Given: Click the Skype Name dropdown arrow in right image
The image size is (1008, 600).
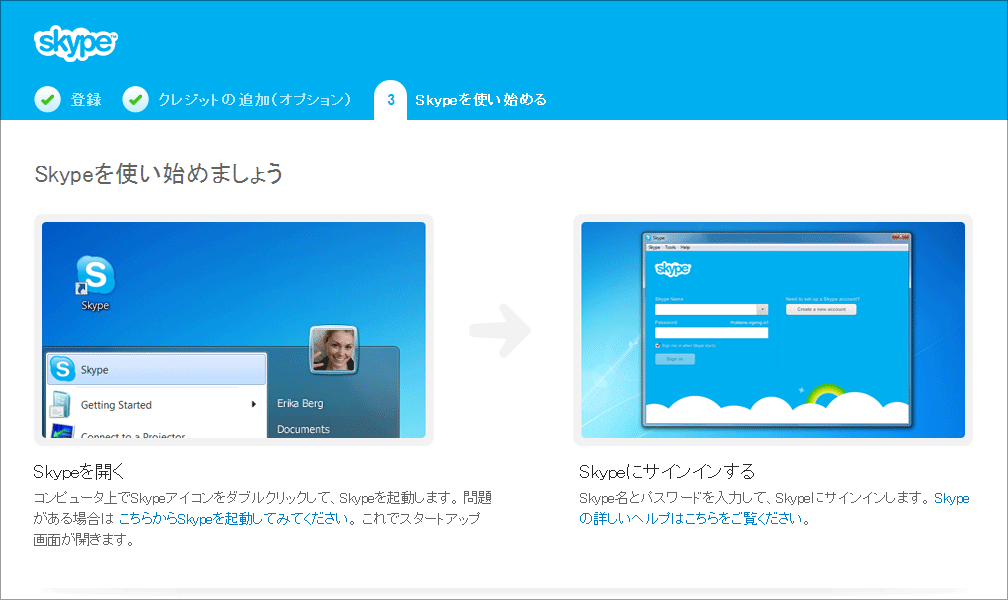Looking at the screenshot, I should [762, 309].
